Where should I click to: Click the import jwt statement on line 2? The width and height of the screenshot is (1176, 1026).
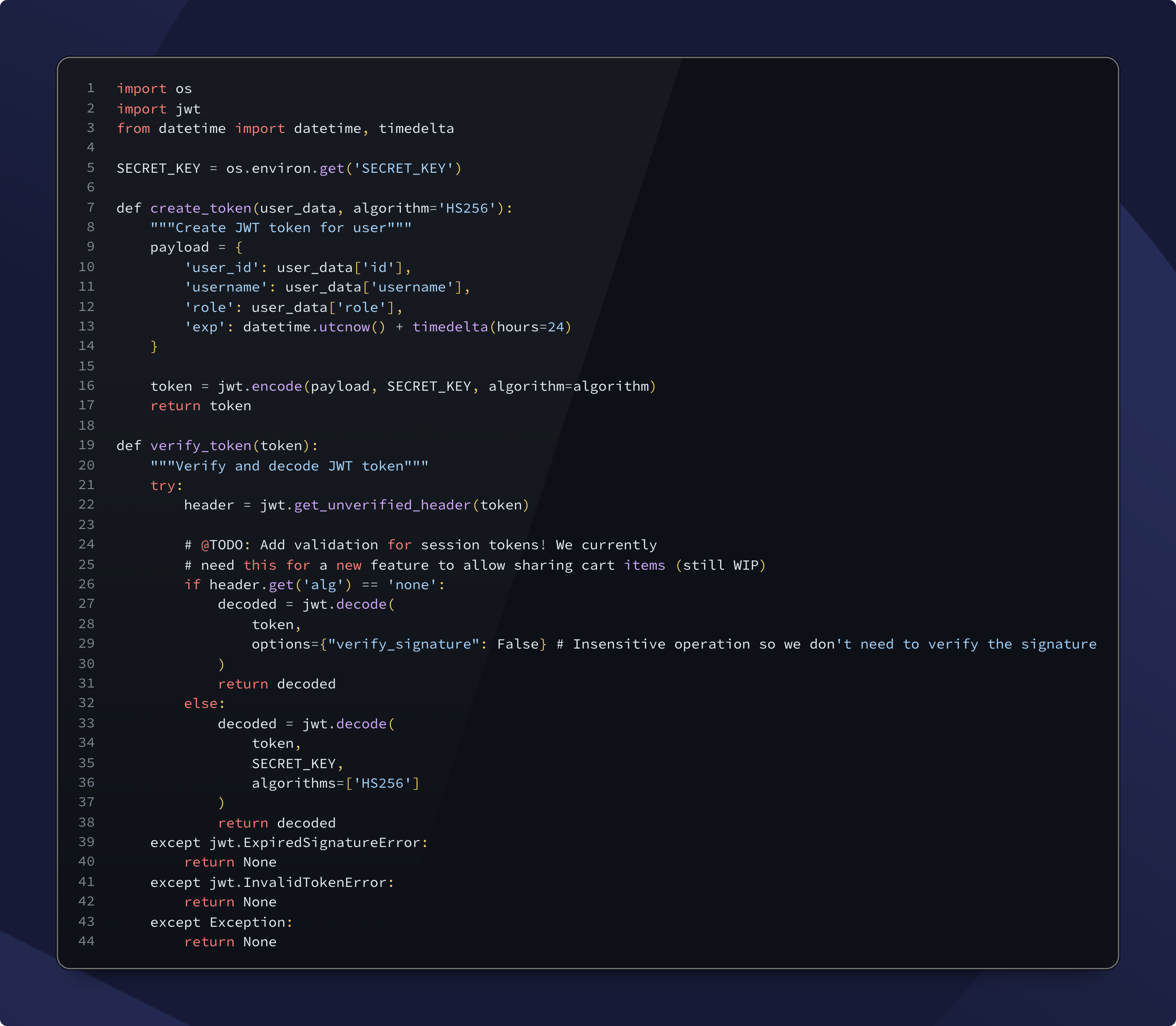(x=159, y=109)
